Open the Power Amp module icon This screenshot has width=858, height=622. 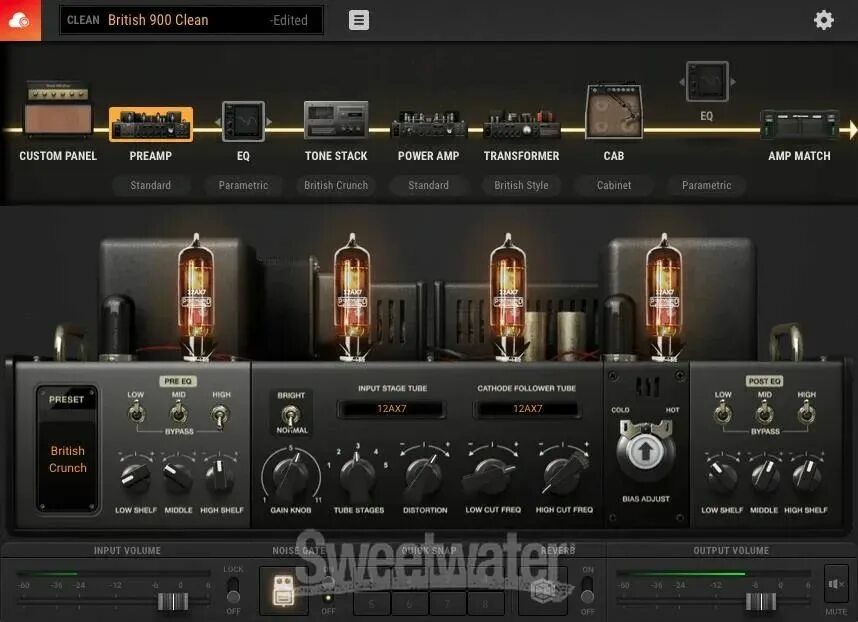428,124
